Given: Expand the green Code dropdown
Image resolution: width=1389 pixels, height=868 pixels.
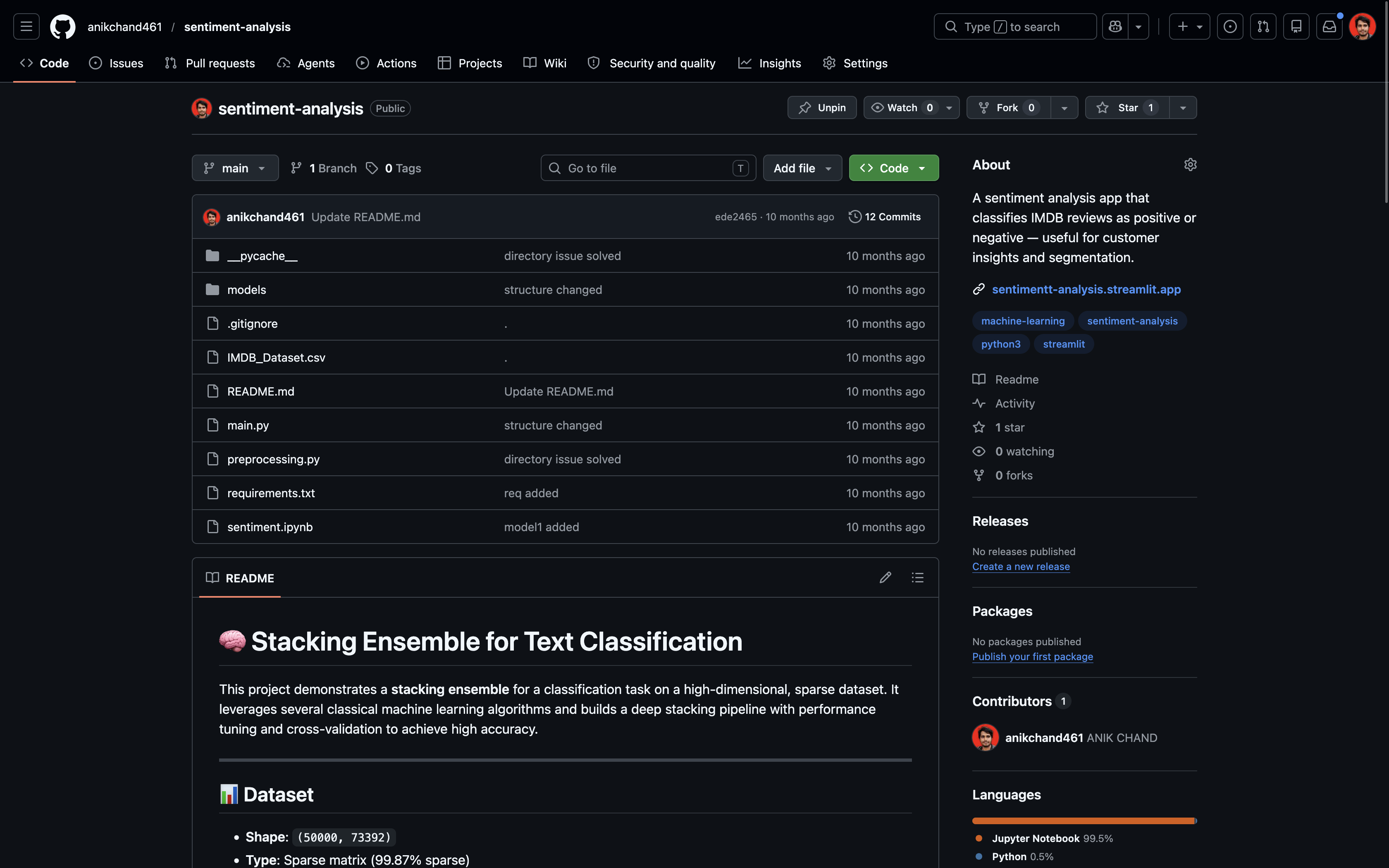Looking at the screenshot, I should 894,168.
